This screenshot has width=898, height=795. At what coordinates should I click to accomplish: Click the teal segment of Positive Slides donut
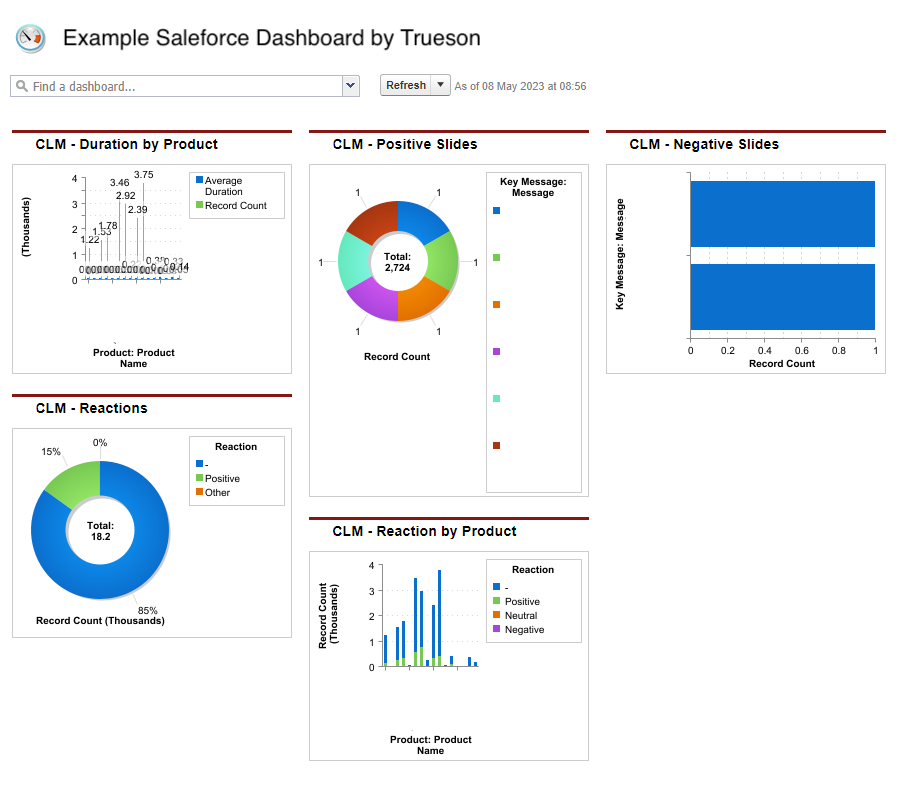(353, 261)
